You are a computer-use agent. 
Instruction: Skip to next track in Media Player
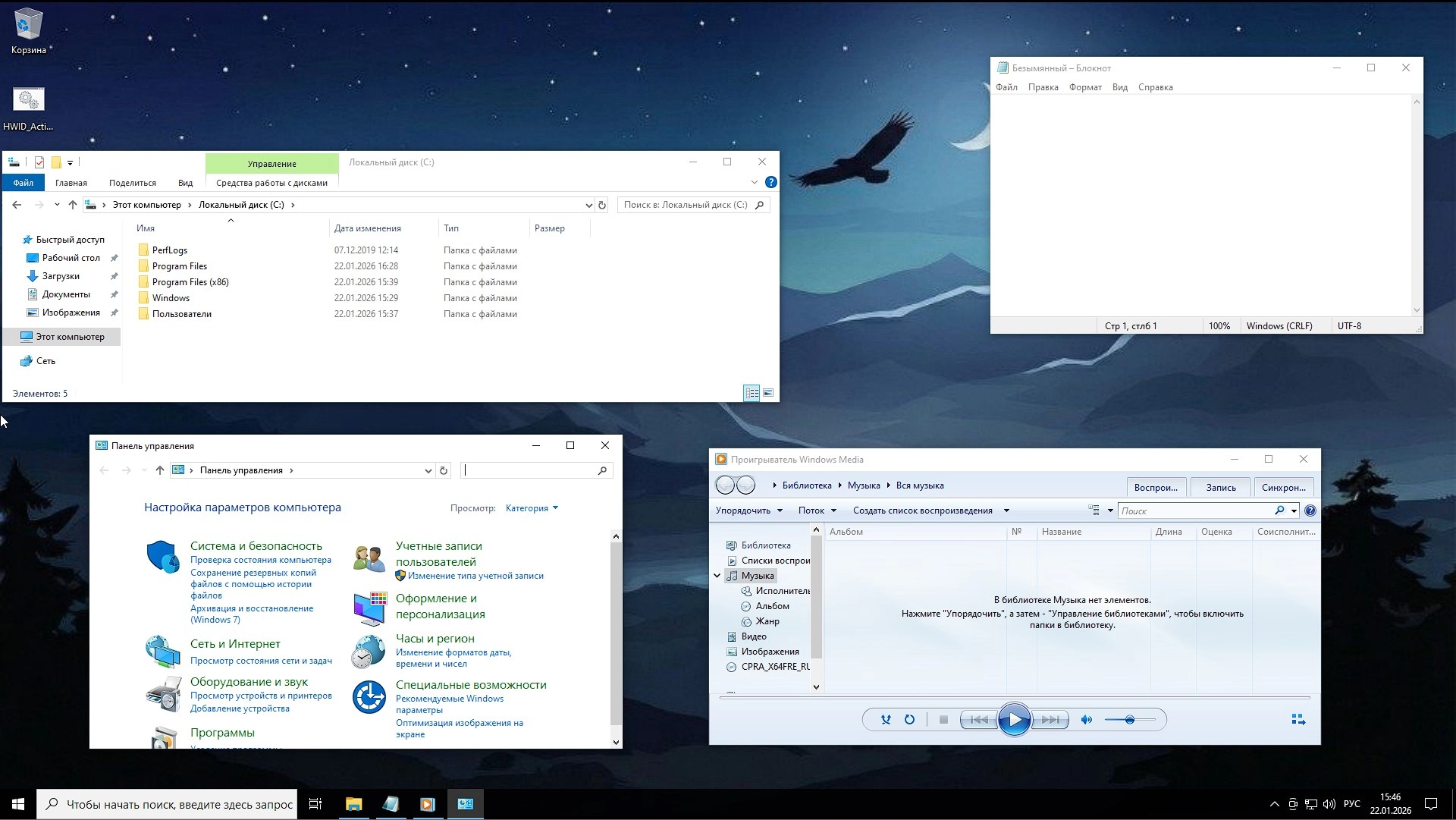click(1051, 720)
